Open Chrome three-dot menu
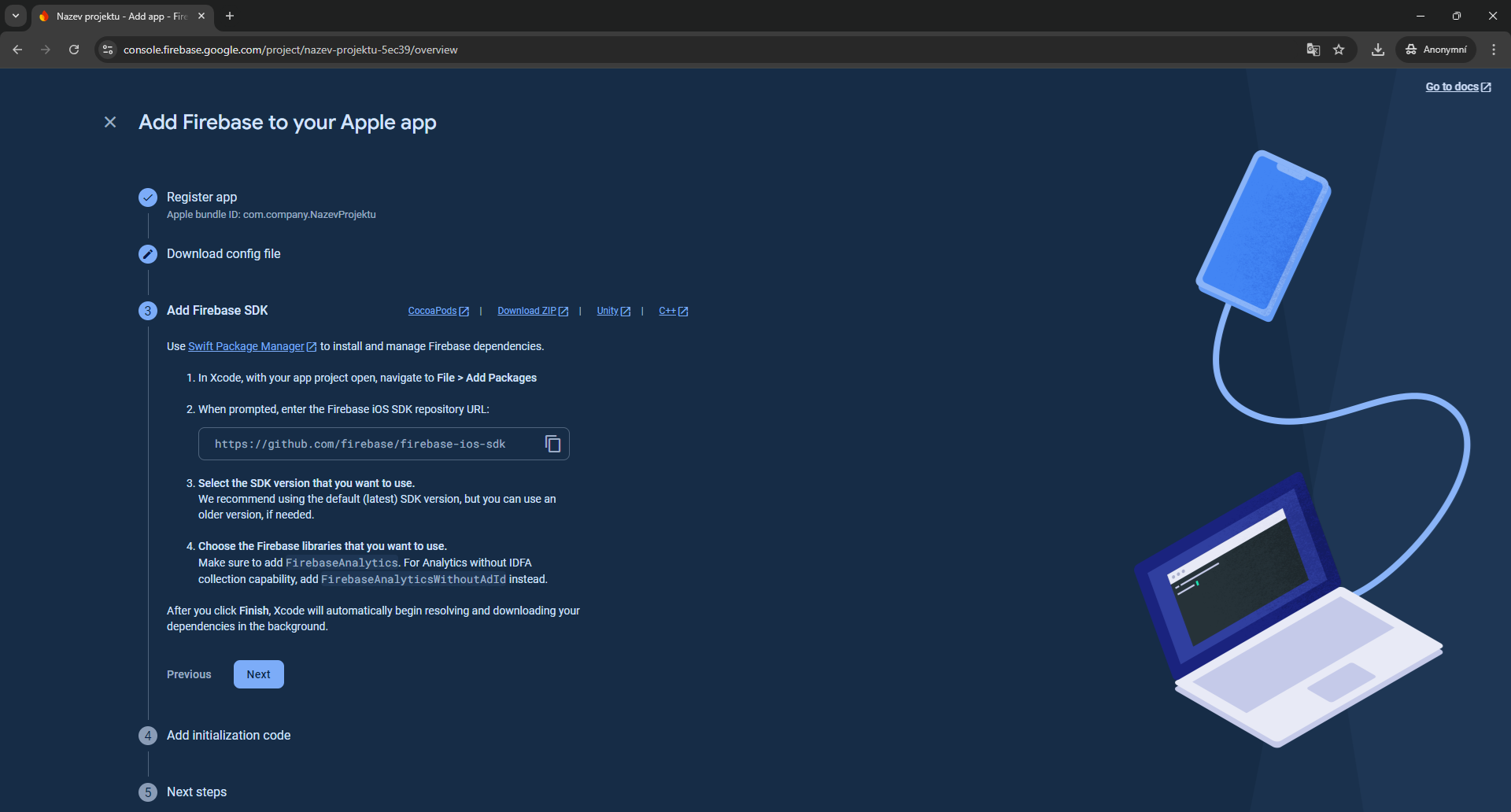The height and width of the screenshot is (812, 1511). click(x=1493, y=50)
